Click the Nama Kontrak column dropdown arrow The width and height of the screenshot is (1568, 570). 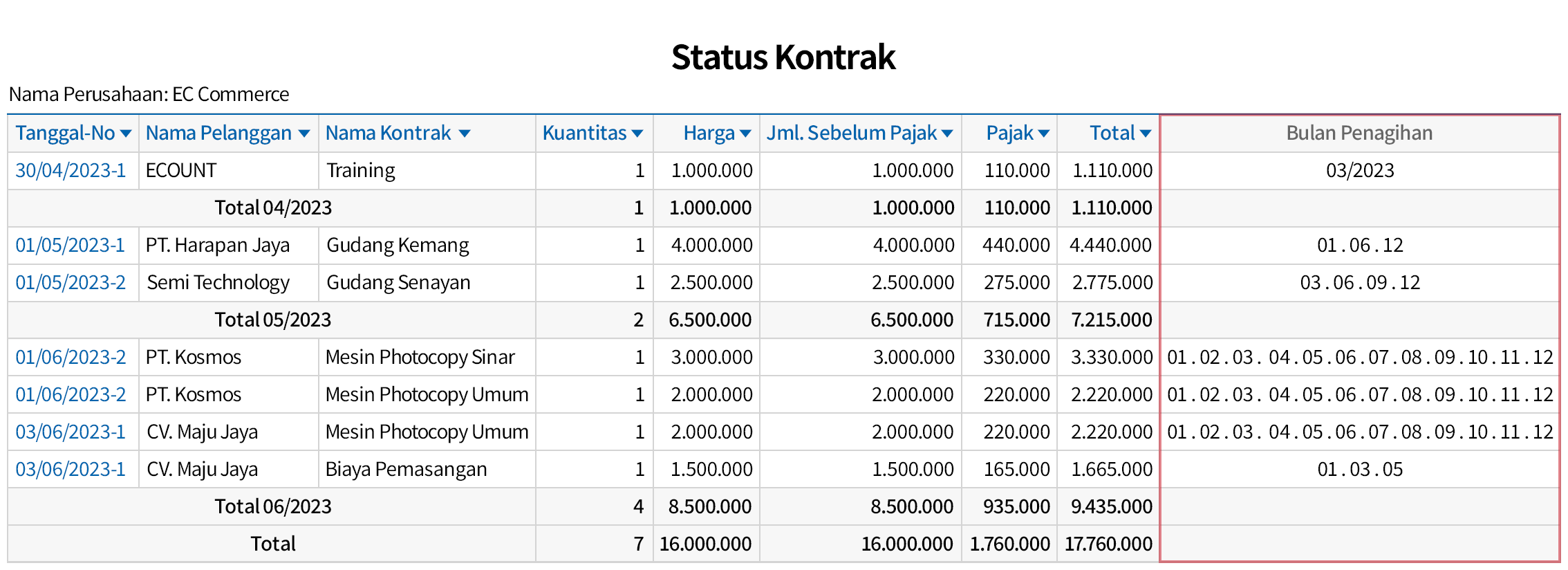coord(465,134)
